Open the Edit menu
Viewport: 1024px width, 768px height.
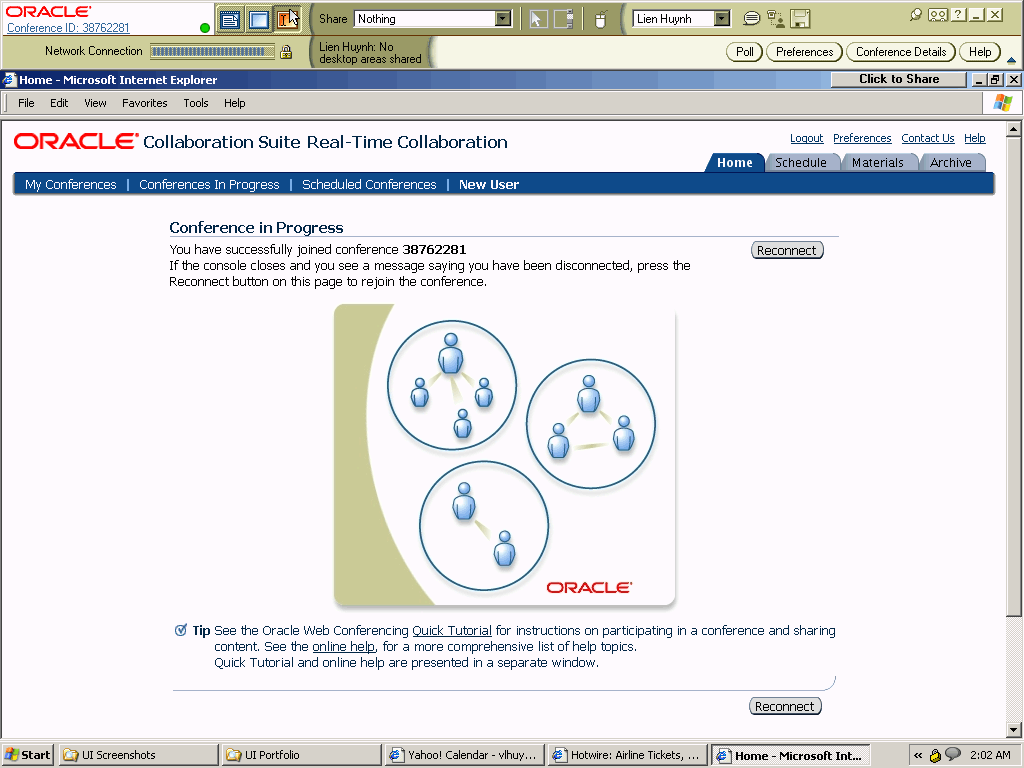pos(59,103)
